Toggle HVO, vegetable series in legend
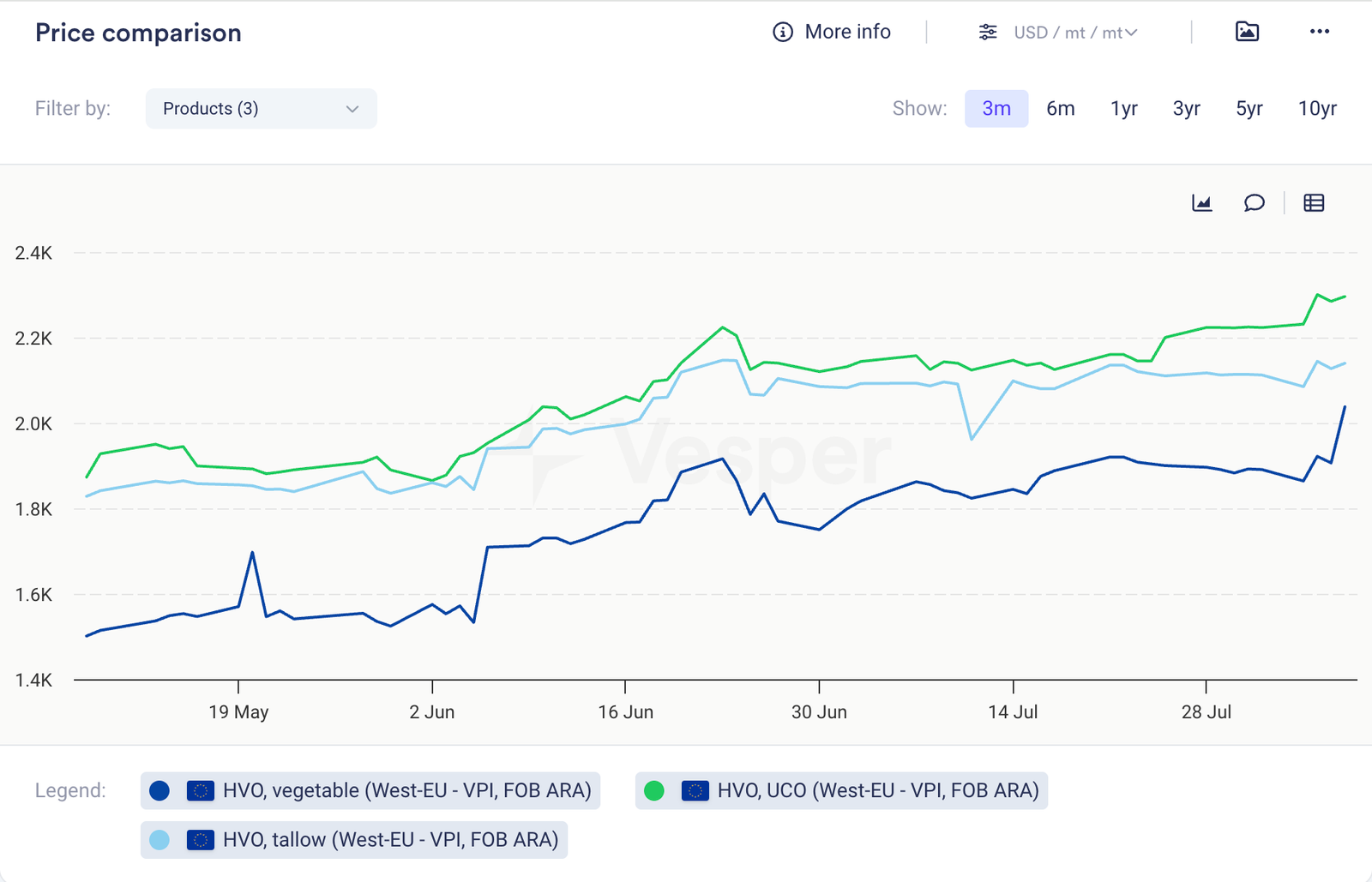 406,791
